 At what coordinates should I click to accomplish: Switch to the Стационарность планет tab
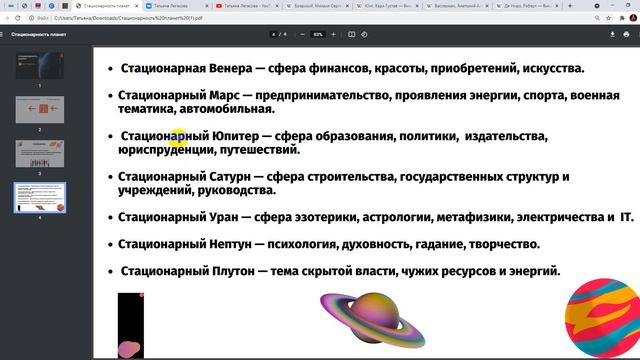106,6
